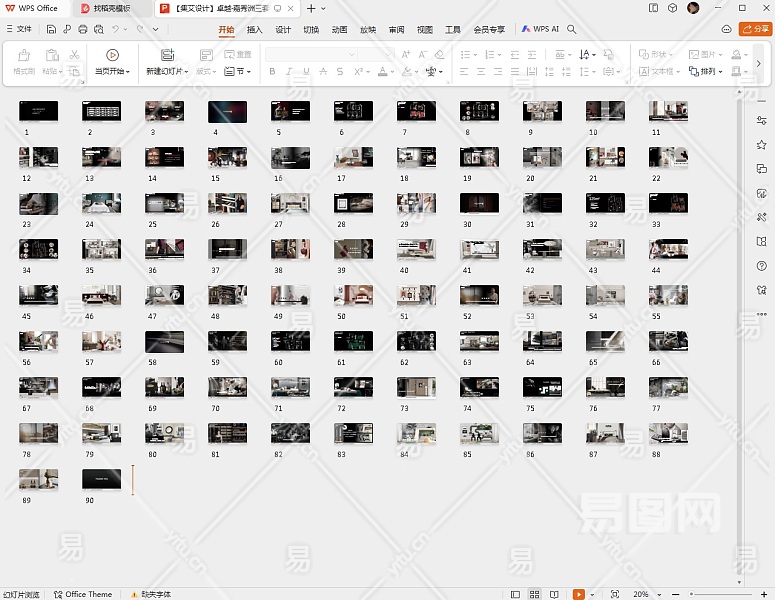This screenshot has height=600, width=775.
Task: Click the print icon in quick access toolbar
Action: click(x=83, y=30)
